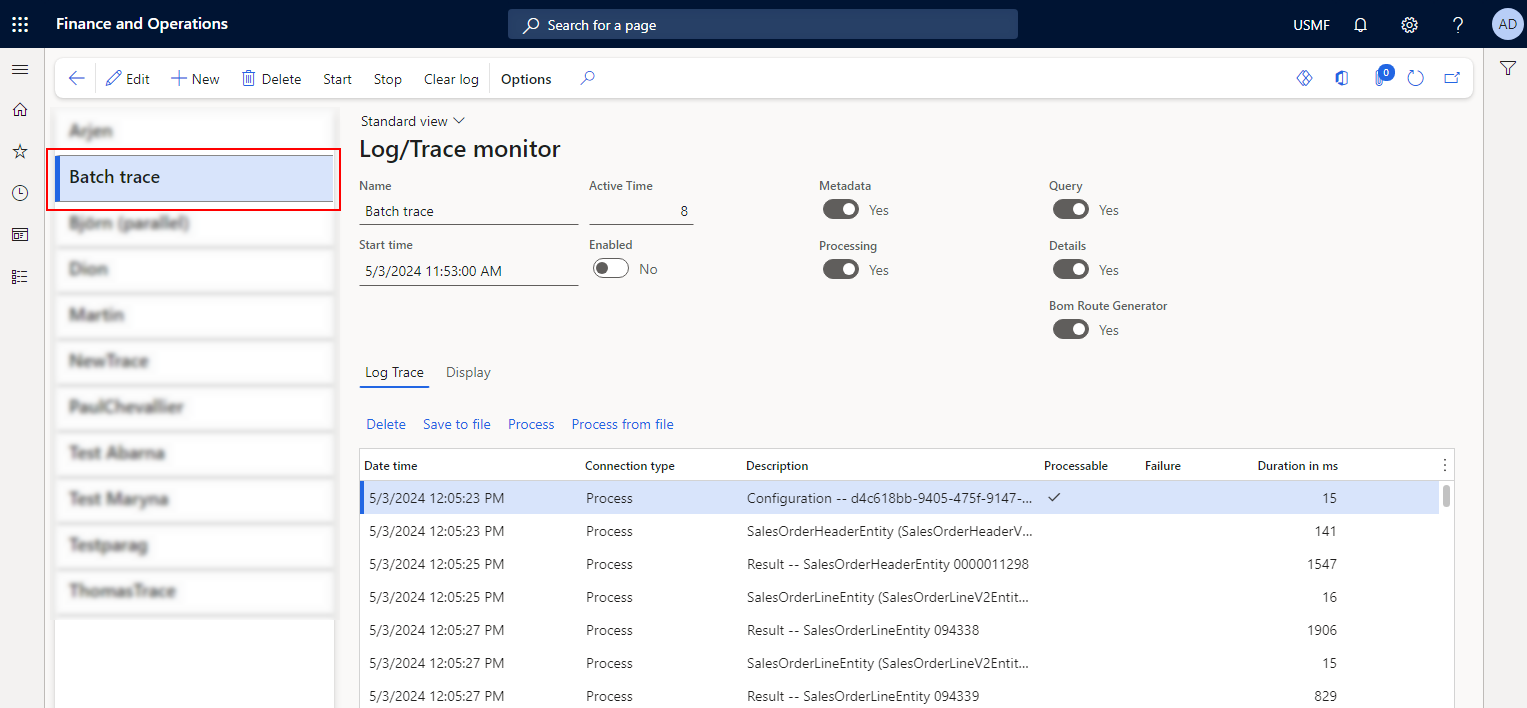Expand the navigation pane hamburger menu
The height and width of the screenshot is (708, 1527).
pyautogui.click(x=20, y=69)
